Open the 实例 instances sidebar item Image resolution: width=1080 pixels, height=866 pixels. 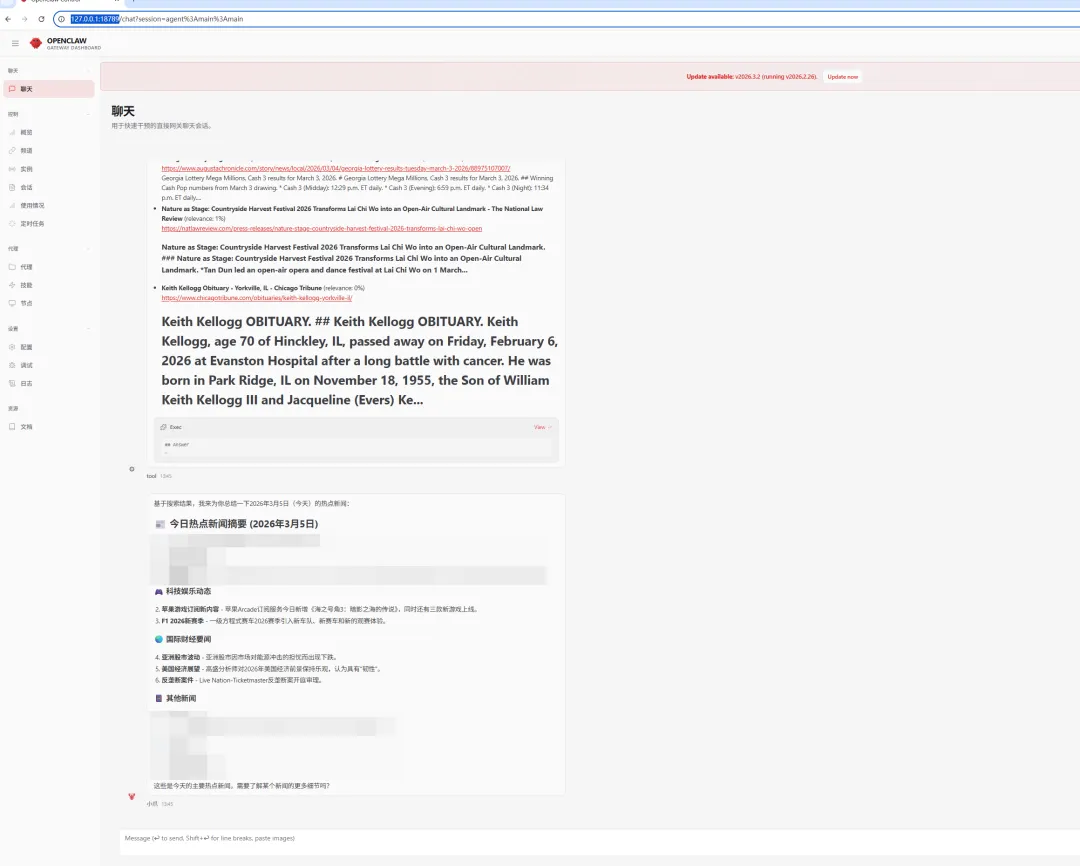(x=49, y=169)
